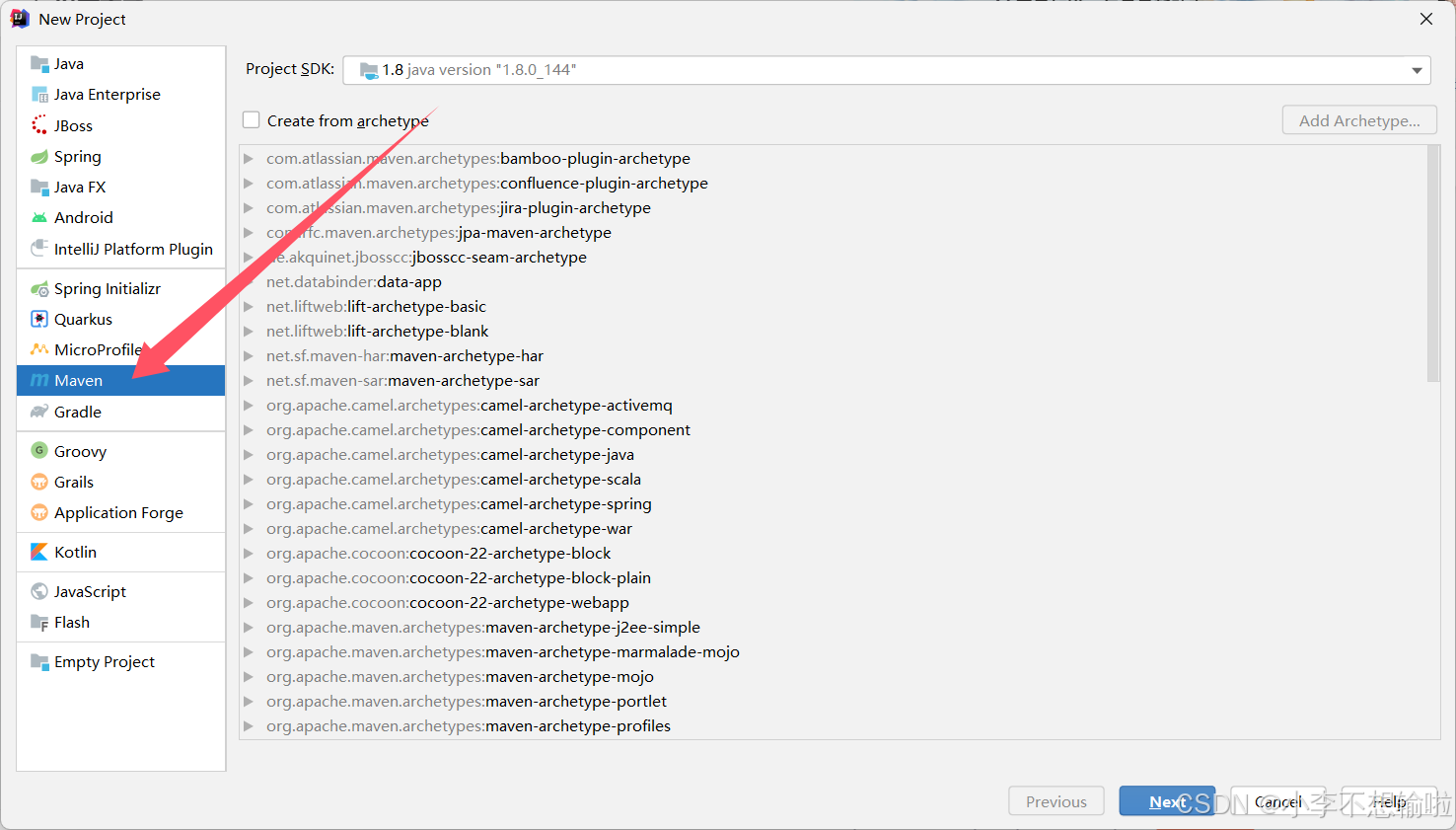Click the MicroProfile icon
Image resolution: width=1456 pixels, height=830 pixels.
click(39, 349)
